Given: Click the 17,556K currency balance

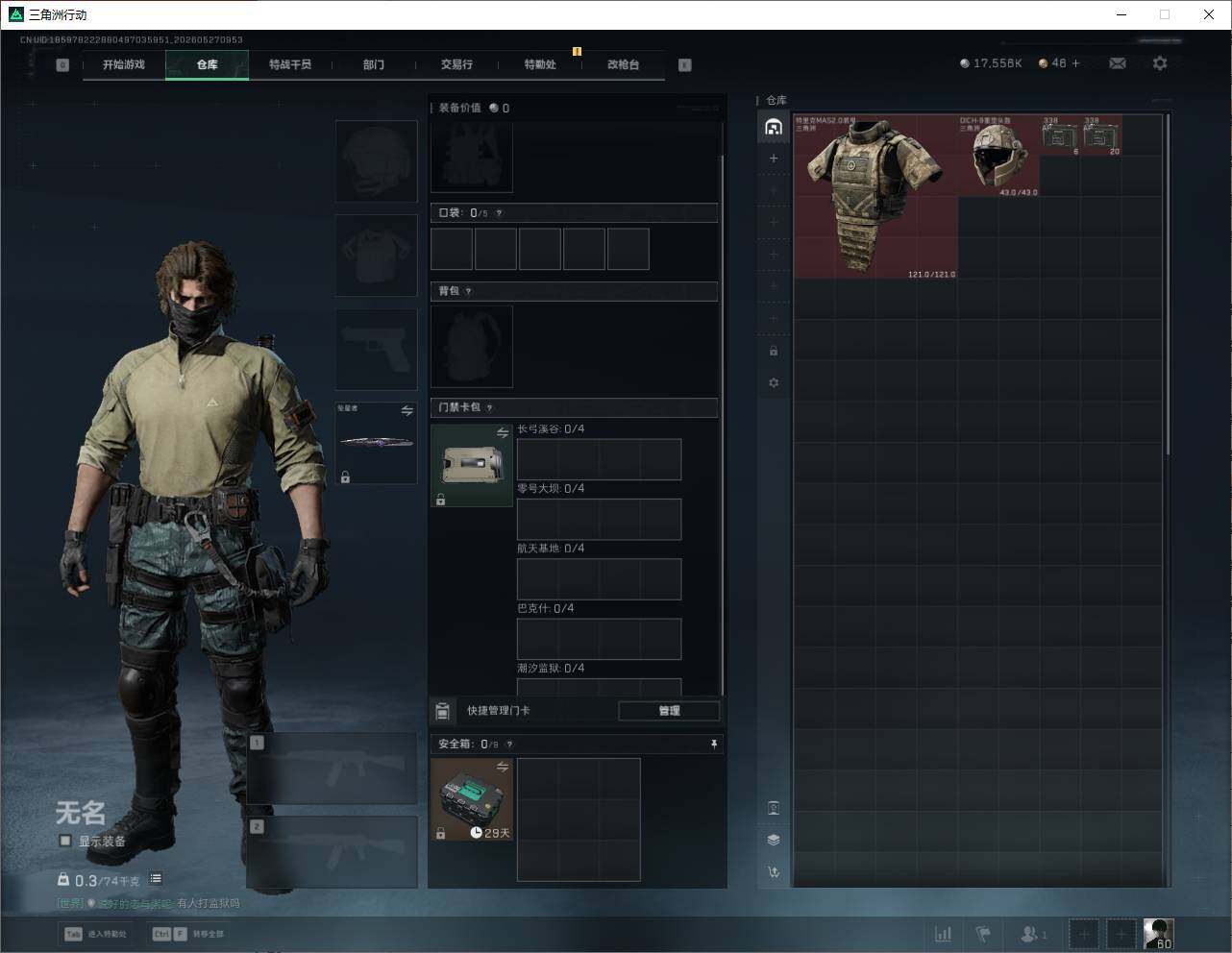Looking at the screenshot, I should tap(991, 63).
